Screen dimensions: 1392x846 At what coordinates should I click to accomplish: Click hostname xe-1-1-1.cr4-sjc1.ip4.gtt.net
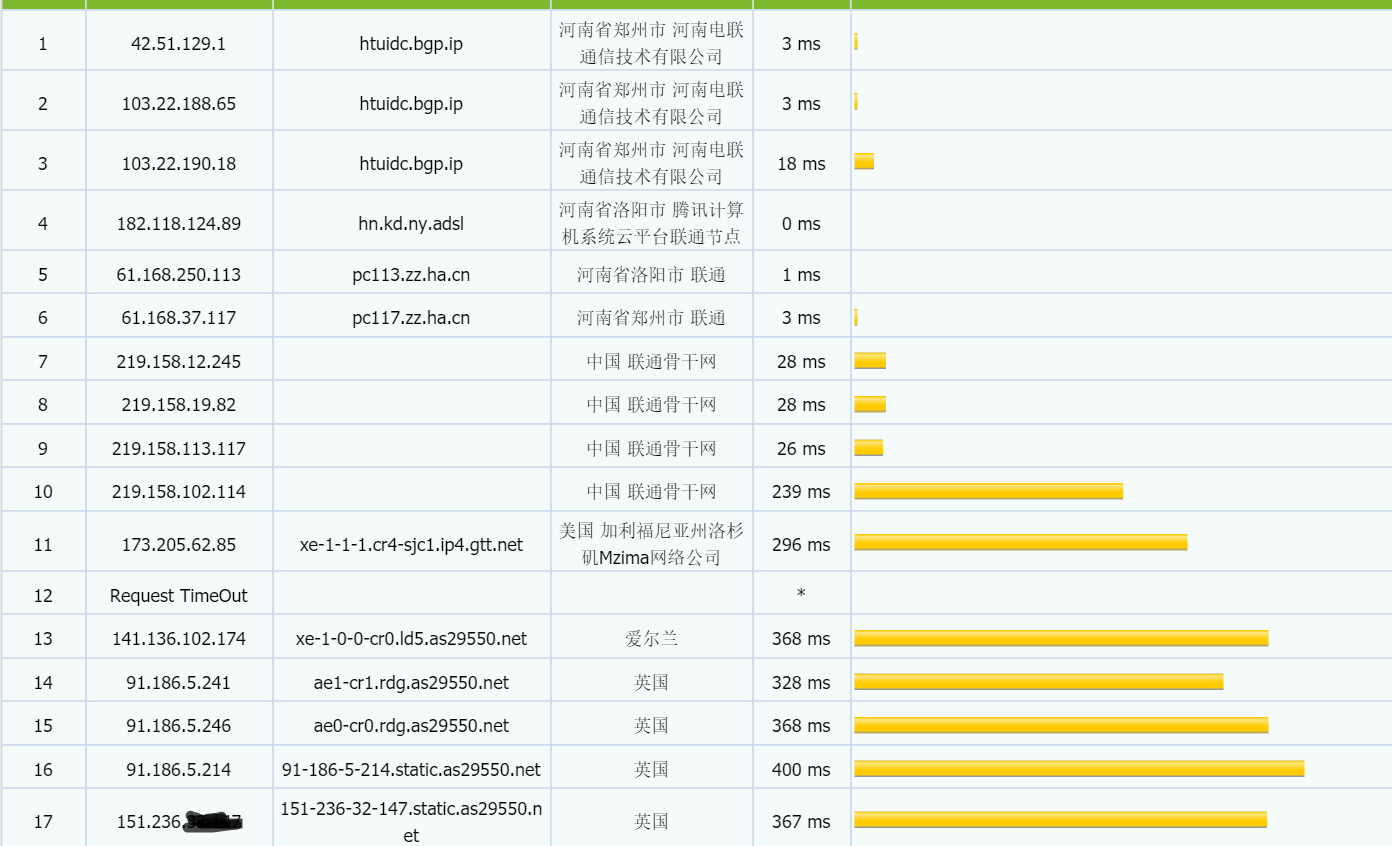pos(411,545)
